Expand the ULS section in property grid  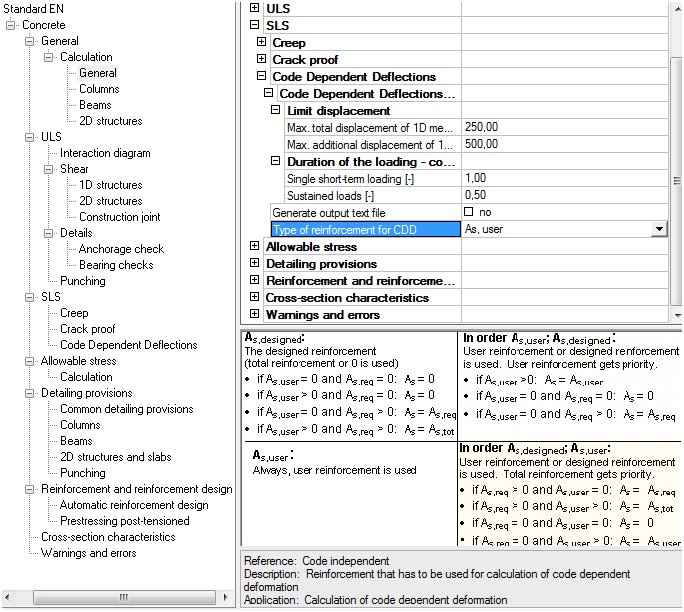click(x=254, y=8)
